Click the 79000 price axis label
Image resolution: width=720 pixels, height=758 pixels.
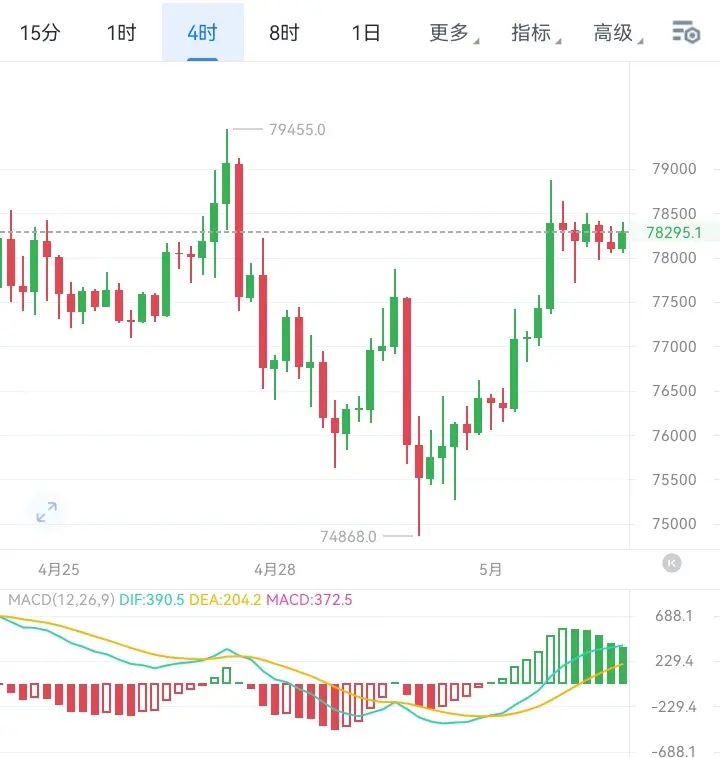[x=674, y=169]
